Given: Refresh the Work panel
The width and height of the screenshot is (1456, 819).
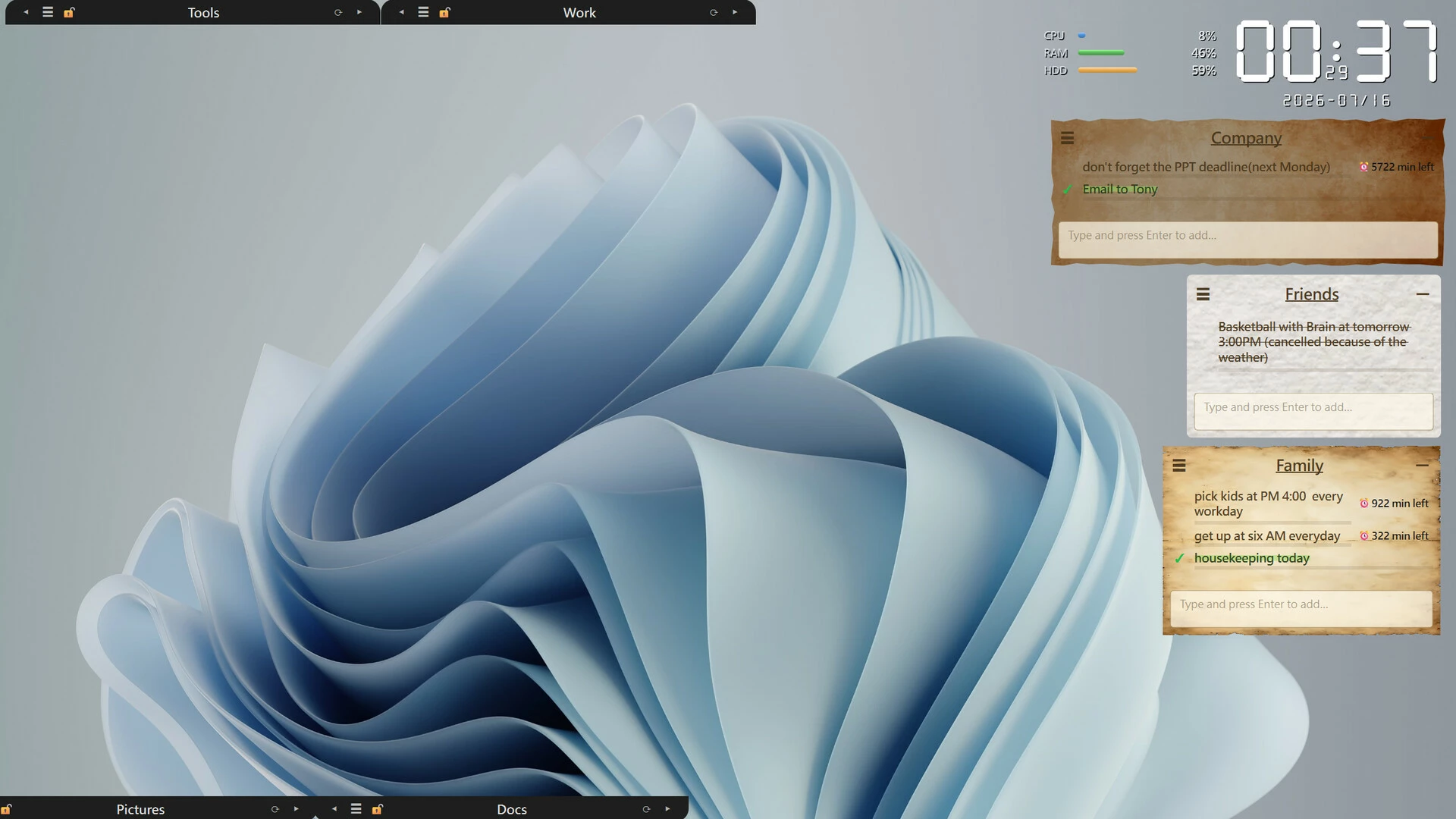Looking at the screenshot, I should point(714,12).
